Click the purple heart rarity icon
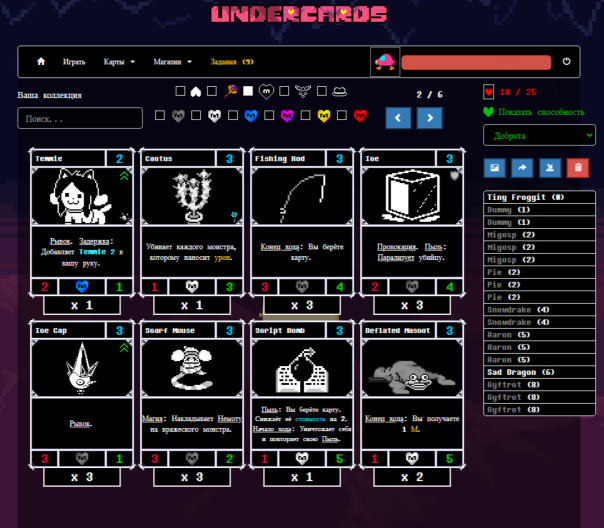 (287, 116)
